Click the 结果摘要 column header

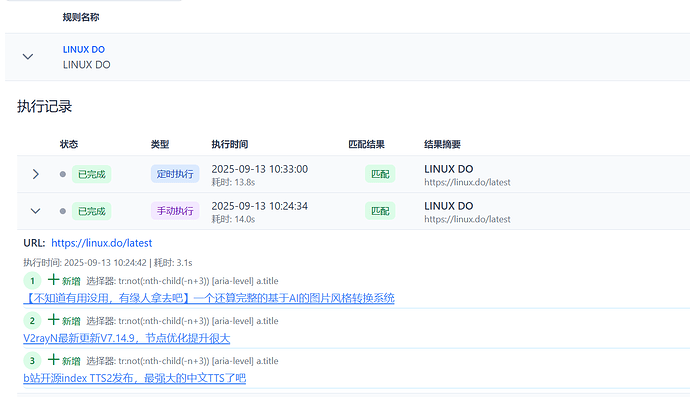[442, 144]
